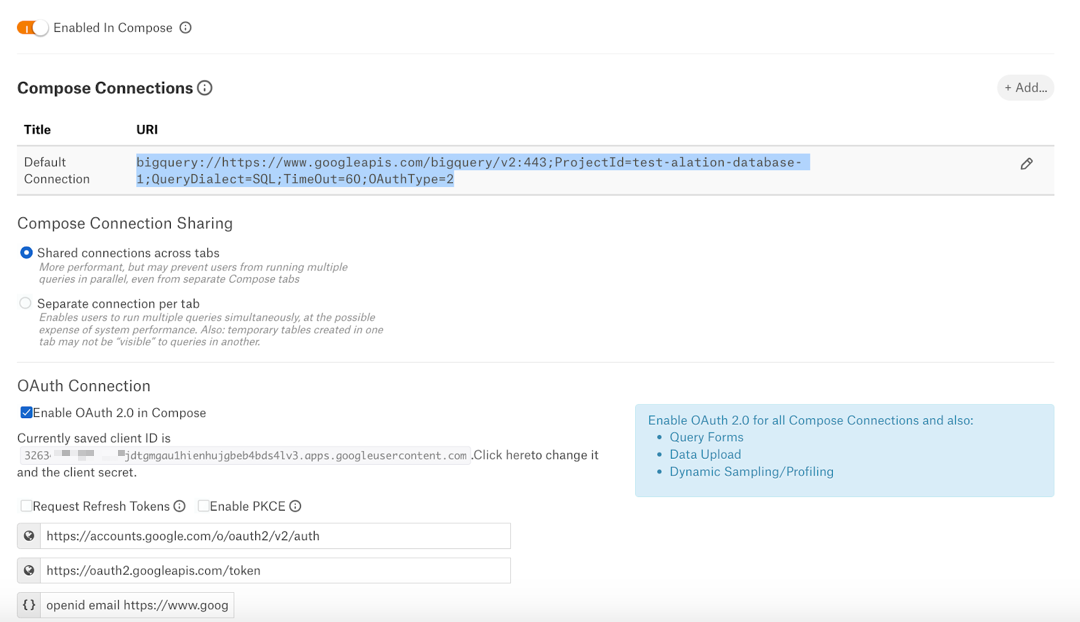Click the Title column header

coord(37,129)
